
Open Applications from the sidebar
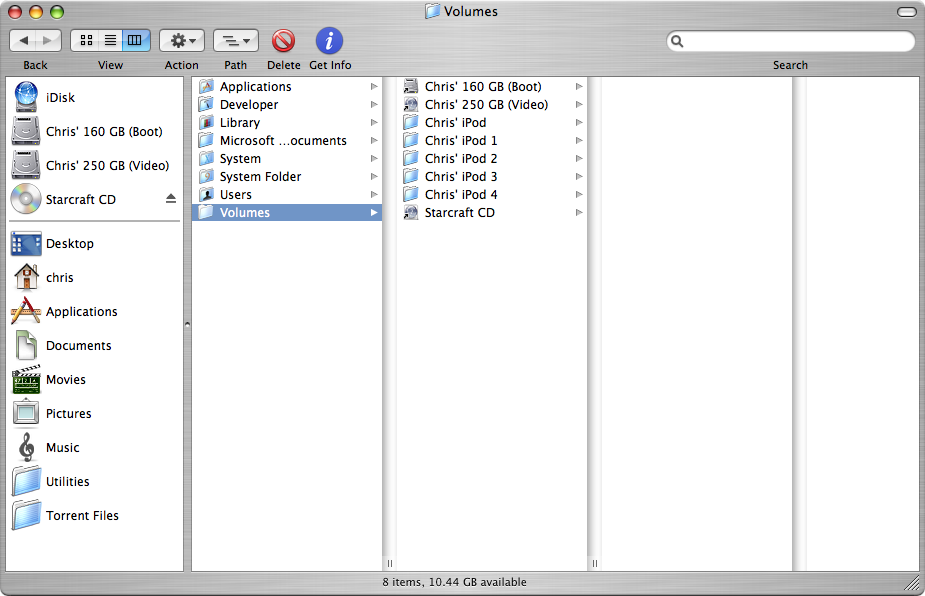pos(94,312)
